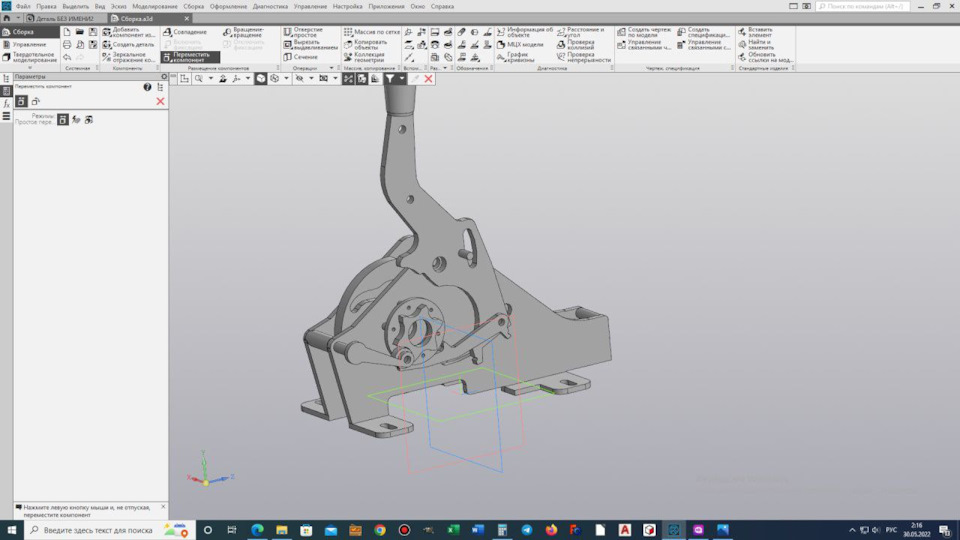Expand the filter funnel dropdown arrow
960x540 pixels.
tap(402, 78)
